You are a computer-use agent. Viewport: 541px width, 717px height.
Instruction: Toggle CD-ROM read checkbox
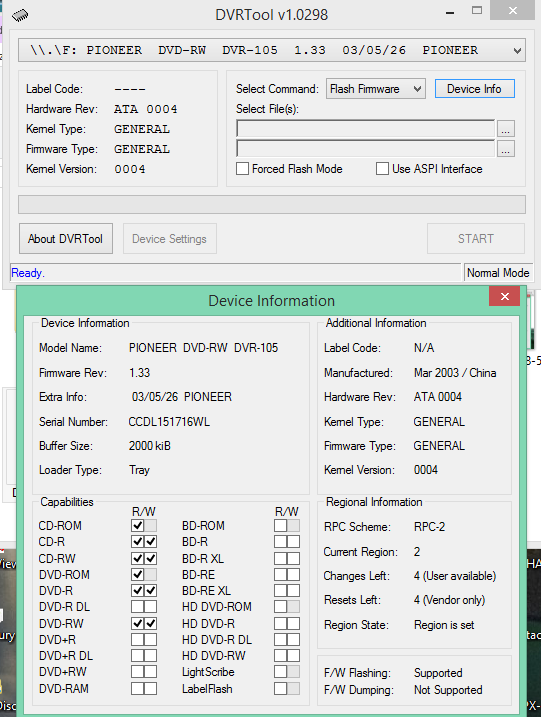pyautogui.click(x=138, y=525)
